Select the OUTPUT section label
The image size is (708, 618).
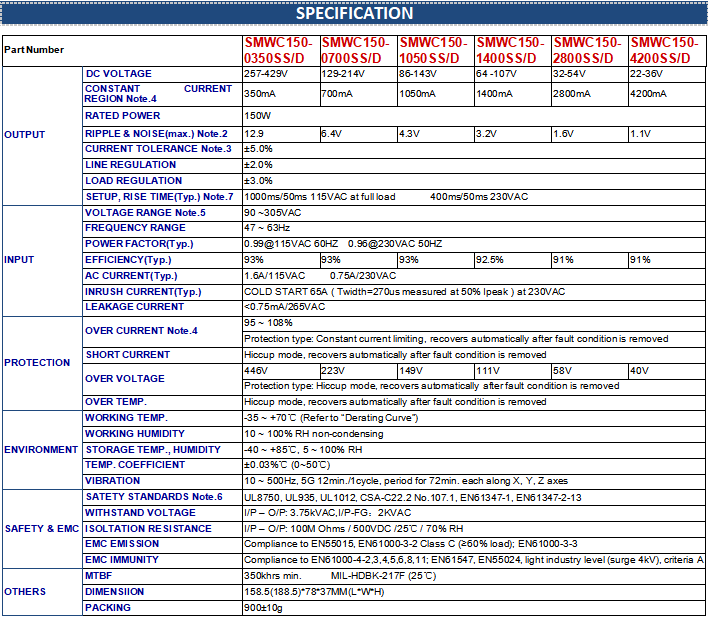click(x=24, y=134)
